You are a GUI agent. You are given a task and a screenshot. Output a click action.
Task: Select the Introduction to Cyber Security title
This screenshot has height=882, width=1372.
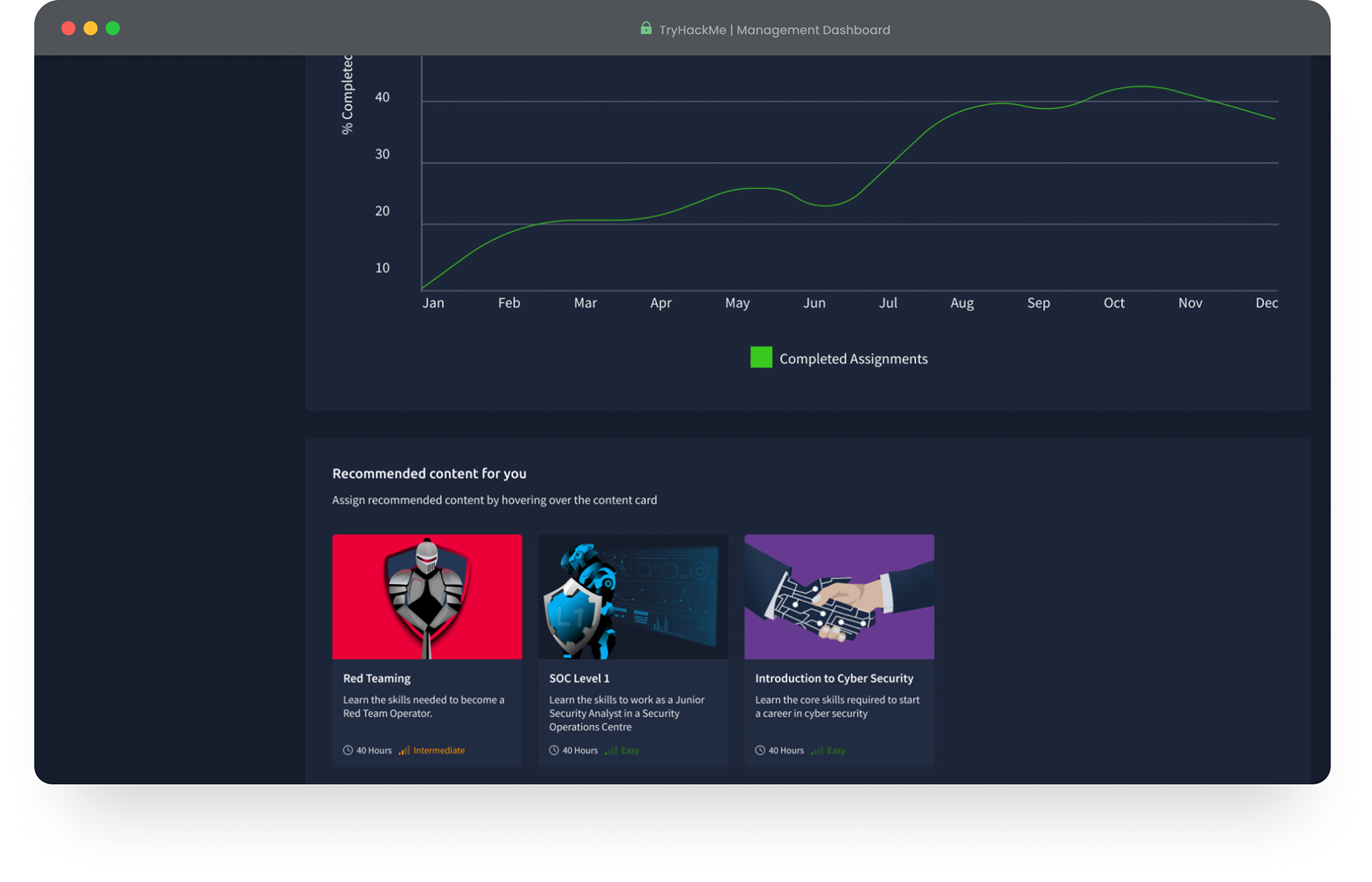(834, 678)
